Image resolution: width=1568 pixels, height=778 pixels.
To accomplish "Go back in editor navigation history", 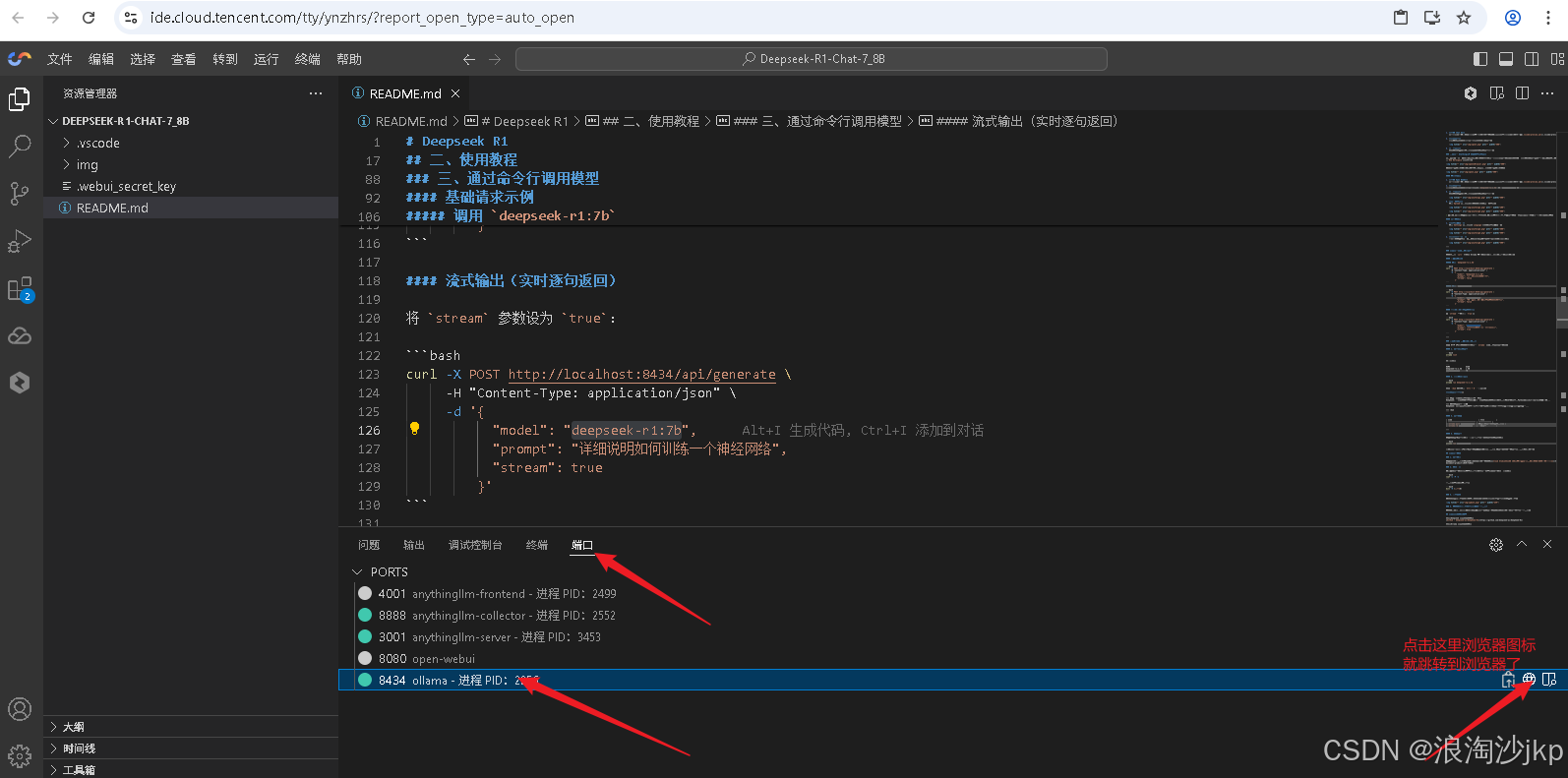I will click(469, 59).
